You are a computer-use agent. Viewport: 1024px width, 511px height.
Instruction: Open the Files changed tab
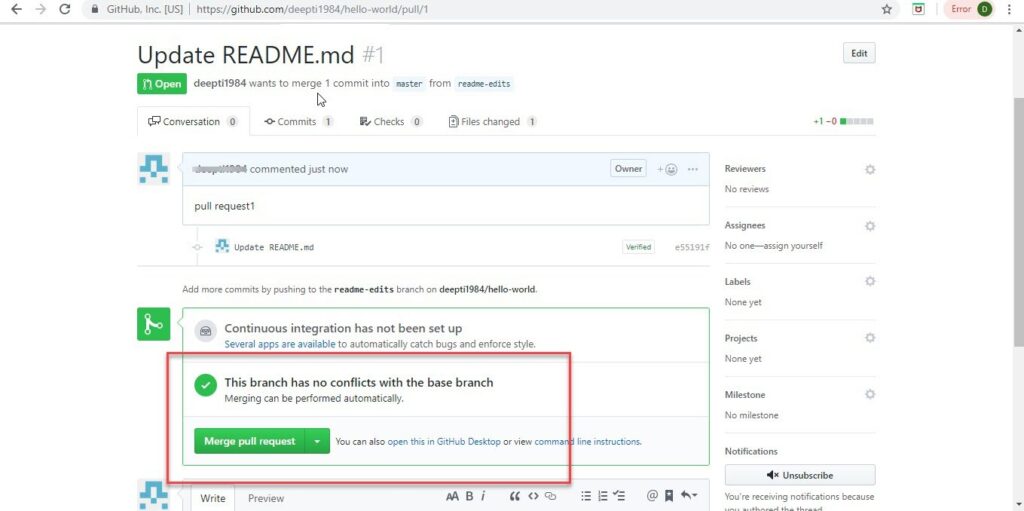492,122
